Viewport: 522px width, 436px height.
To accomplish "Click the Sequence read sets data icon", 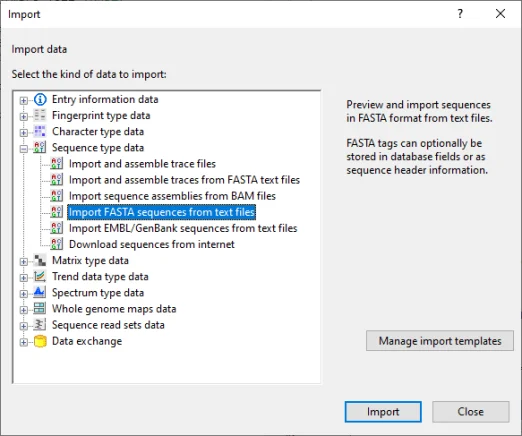I will 40,325.
